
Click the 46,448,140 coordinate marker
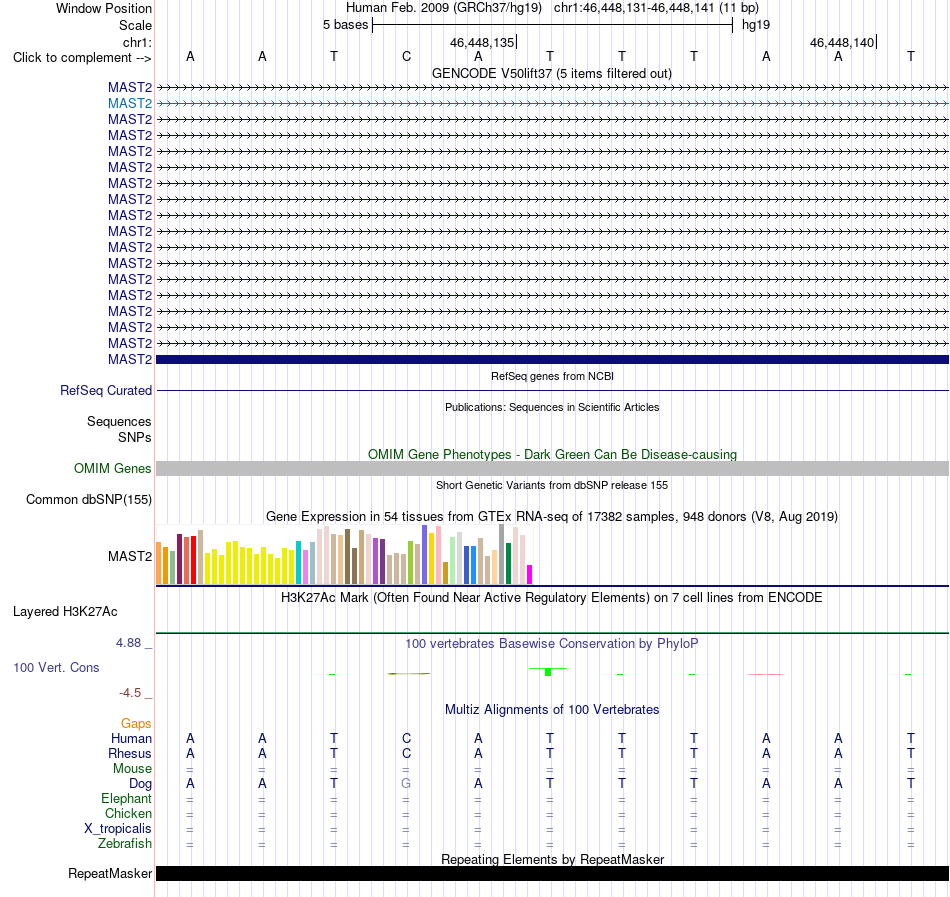pos(842,42)
